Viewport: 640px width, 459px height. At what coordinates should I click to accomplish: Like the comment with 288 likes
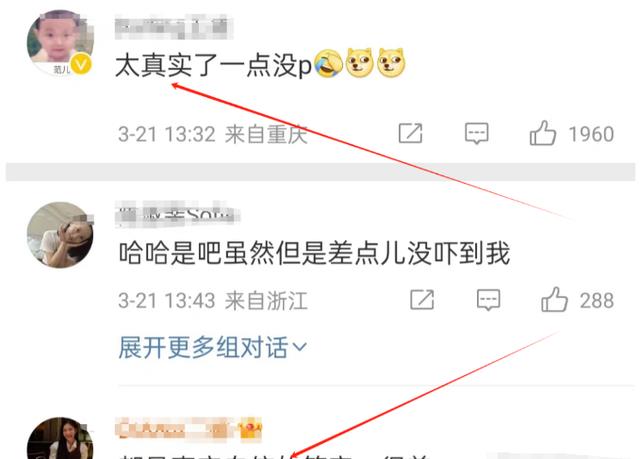[x=554, y=300]
